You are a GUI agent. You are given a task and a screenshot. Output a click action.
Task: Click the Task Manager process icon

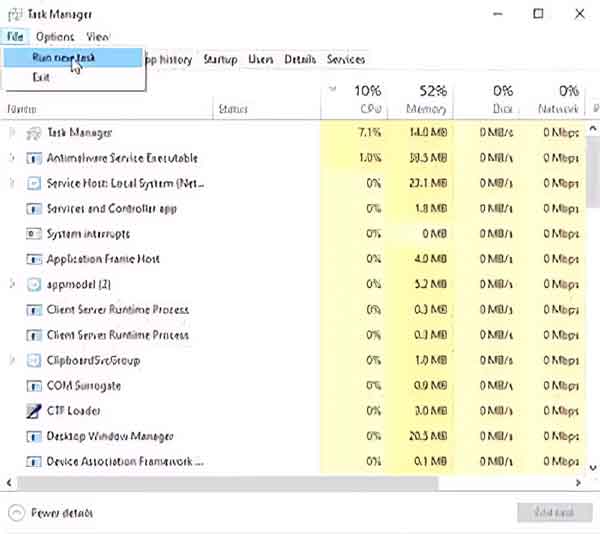pos(33,134)
